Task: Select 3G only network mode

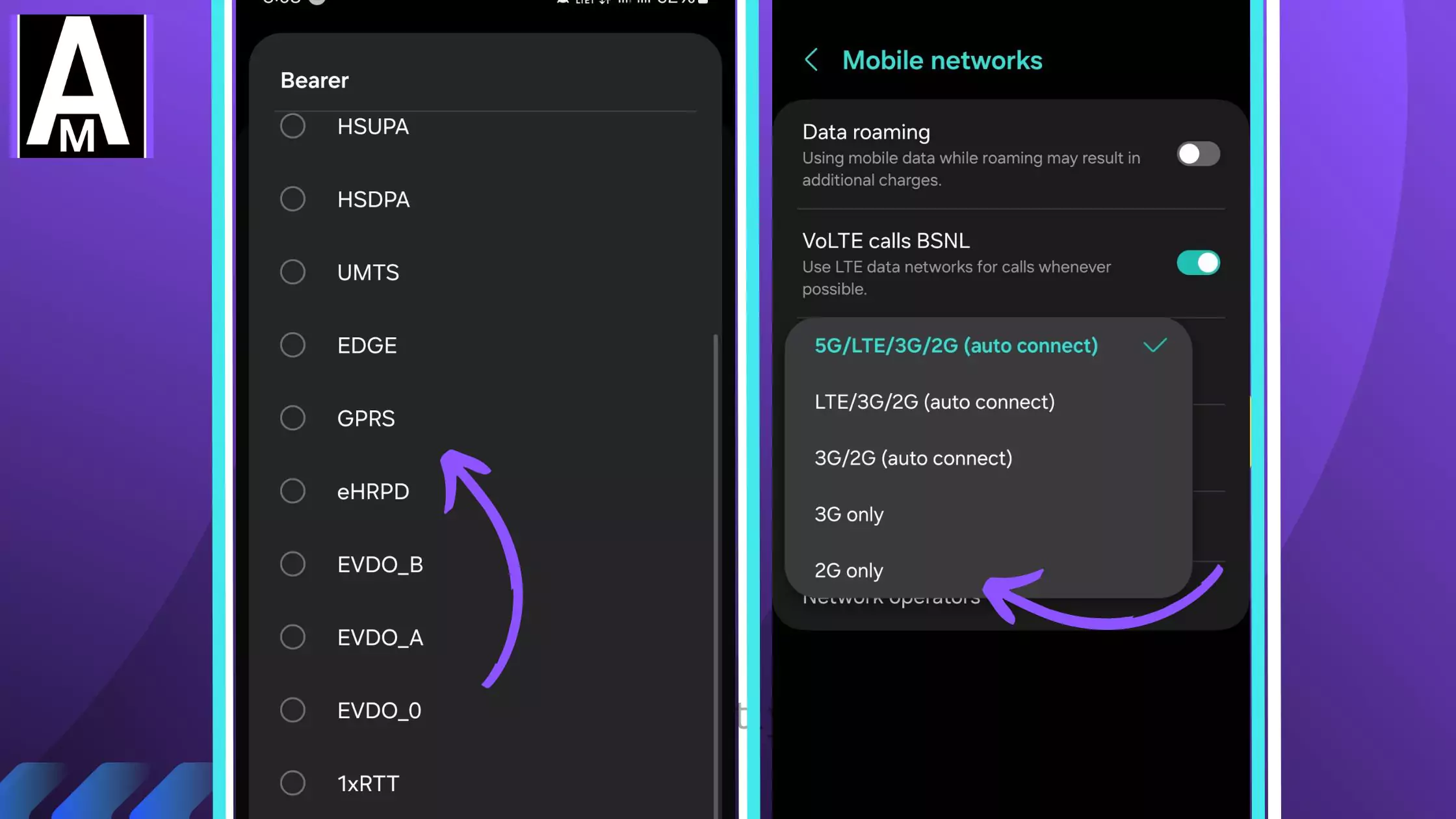Action: point(848,513)
